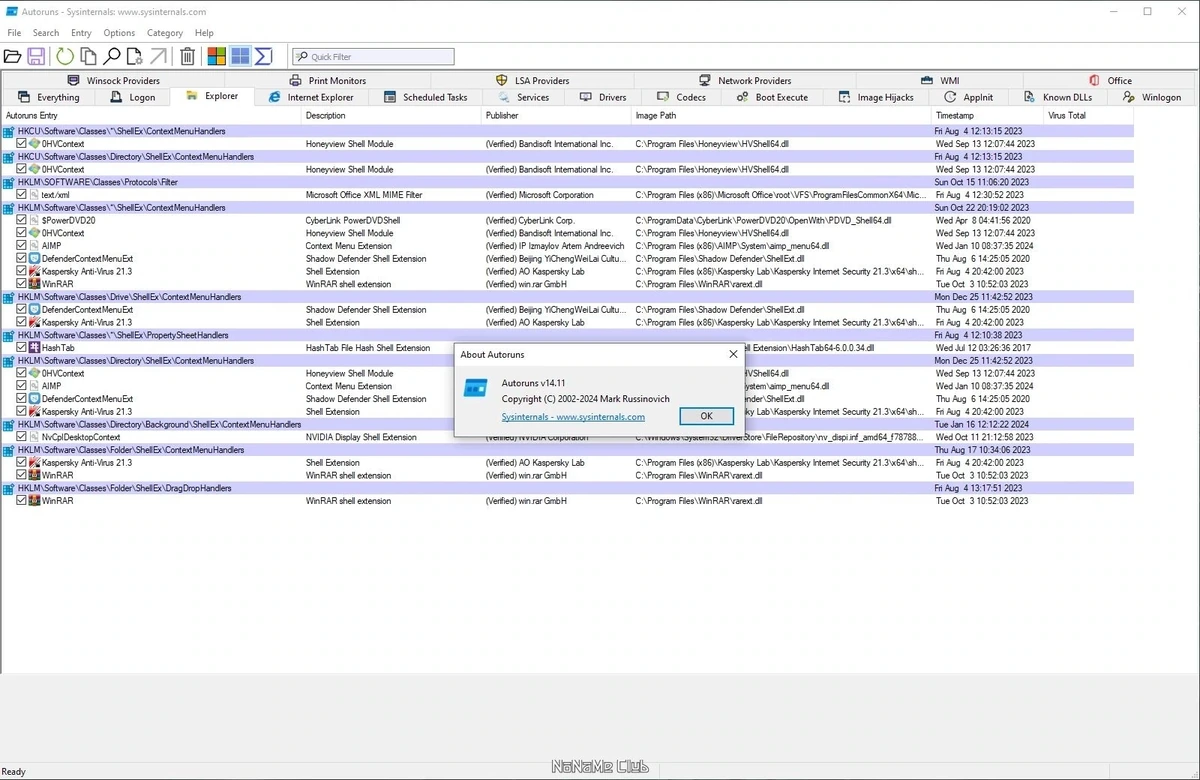Click the green Refresh icon
This screenshot has width=1200, height=780.
tap(65, 56)
